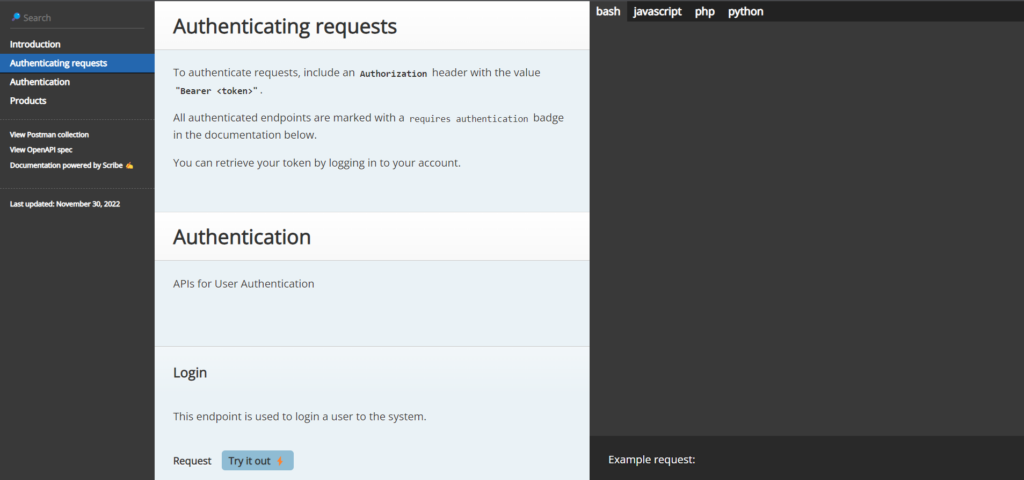Click the Authentication main heading
Image resolution: width=1024 pixels, height=480 pixels.
(x=242, y=237)
